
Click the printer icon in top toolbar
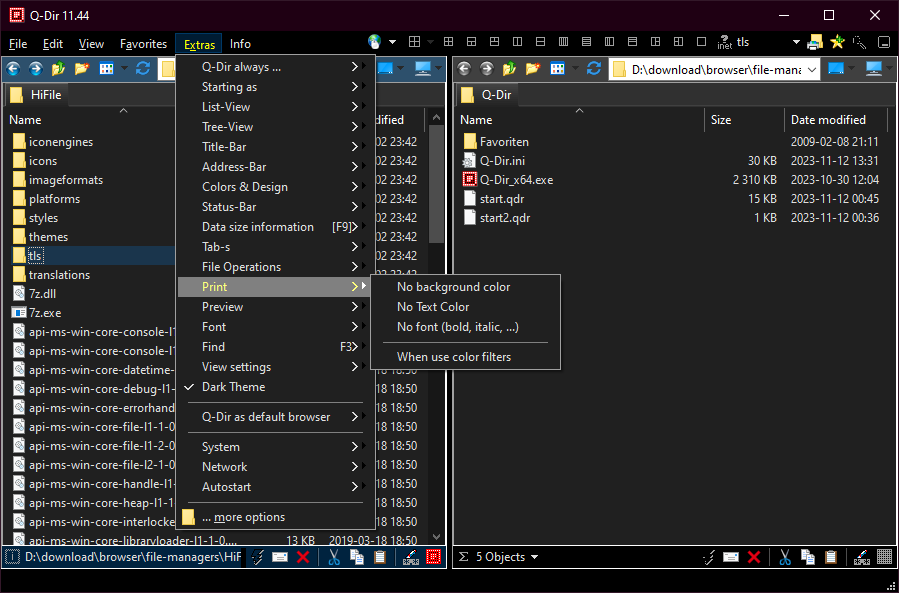[815, 43]
